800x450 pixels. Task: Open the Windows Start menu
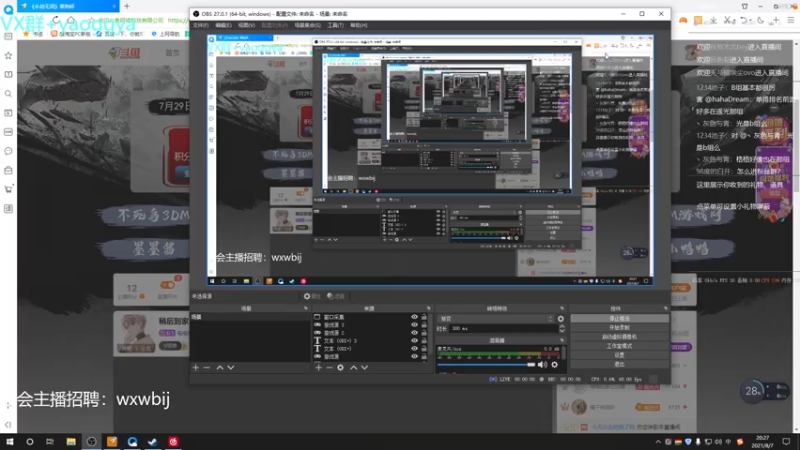10,442
